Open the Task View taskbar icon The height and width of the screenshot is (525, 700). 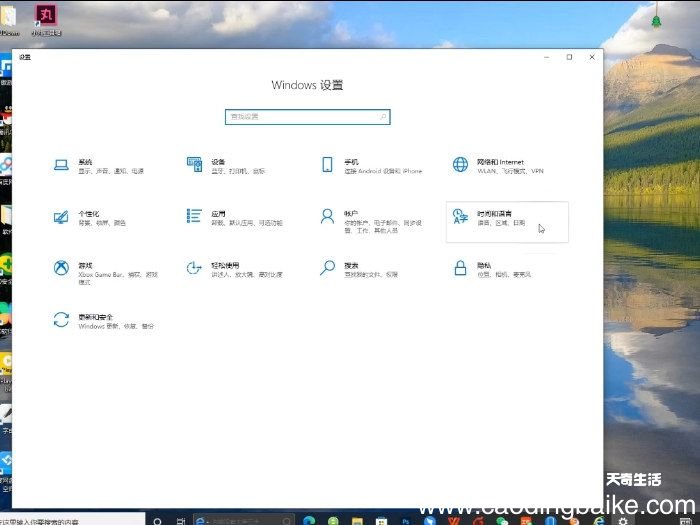[180, 521]
